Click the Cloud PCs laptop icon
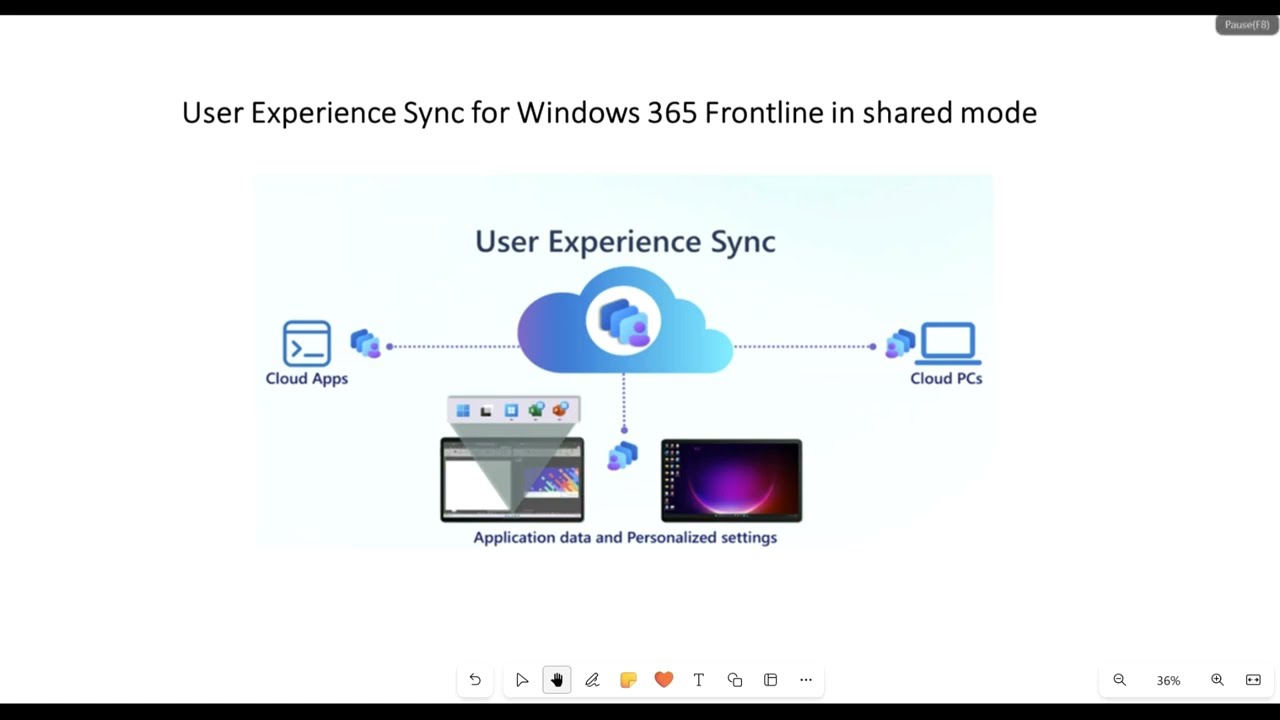Viewport: 1280px width, 720px height. coord(948,343)
